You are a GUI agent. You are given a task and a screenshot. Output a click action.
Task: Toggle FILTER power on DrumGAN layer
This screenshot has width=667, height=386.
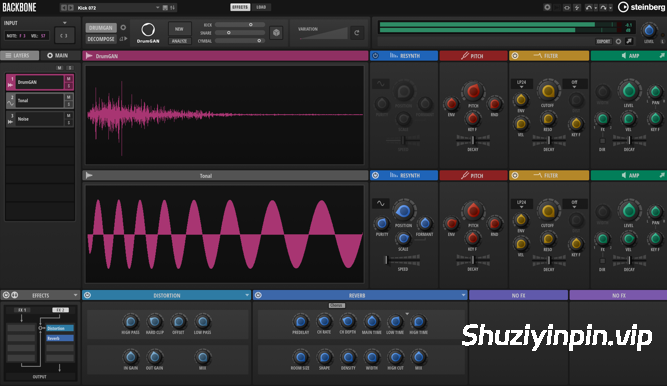(515, 56)
